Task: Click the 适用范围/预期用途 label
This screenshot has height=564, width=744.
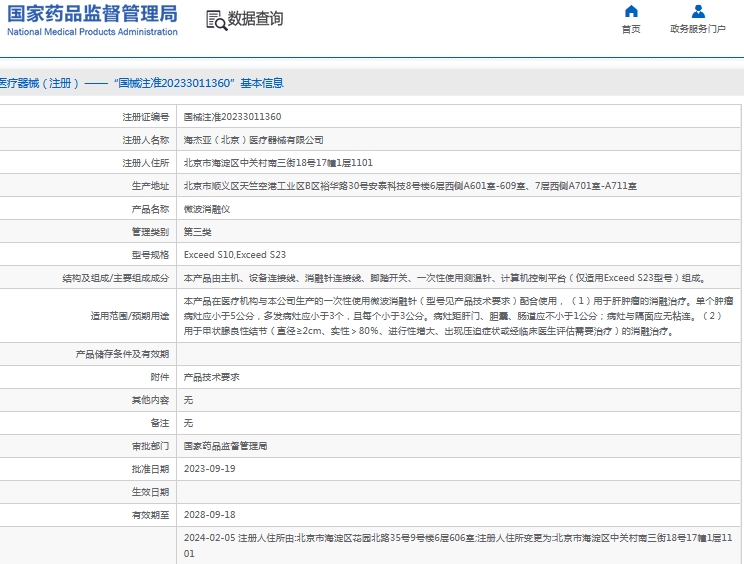Action: (130, 316)
